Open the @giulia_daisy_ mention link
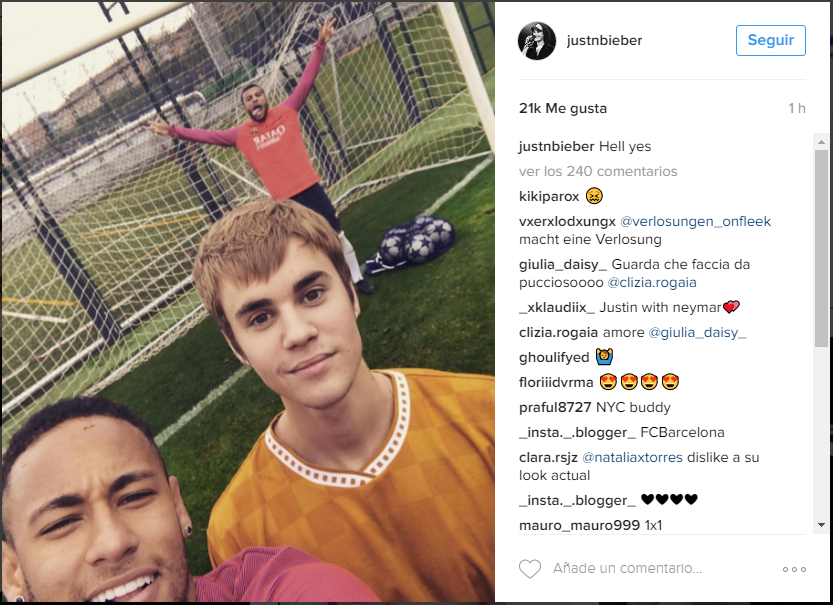The height and width of the screenshot is (605, 833). 697,333
